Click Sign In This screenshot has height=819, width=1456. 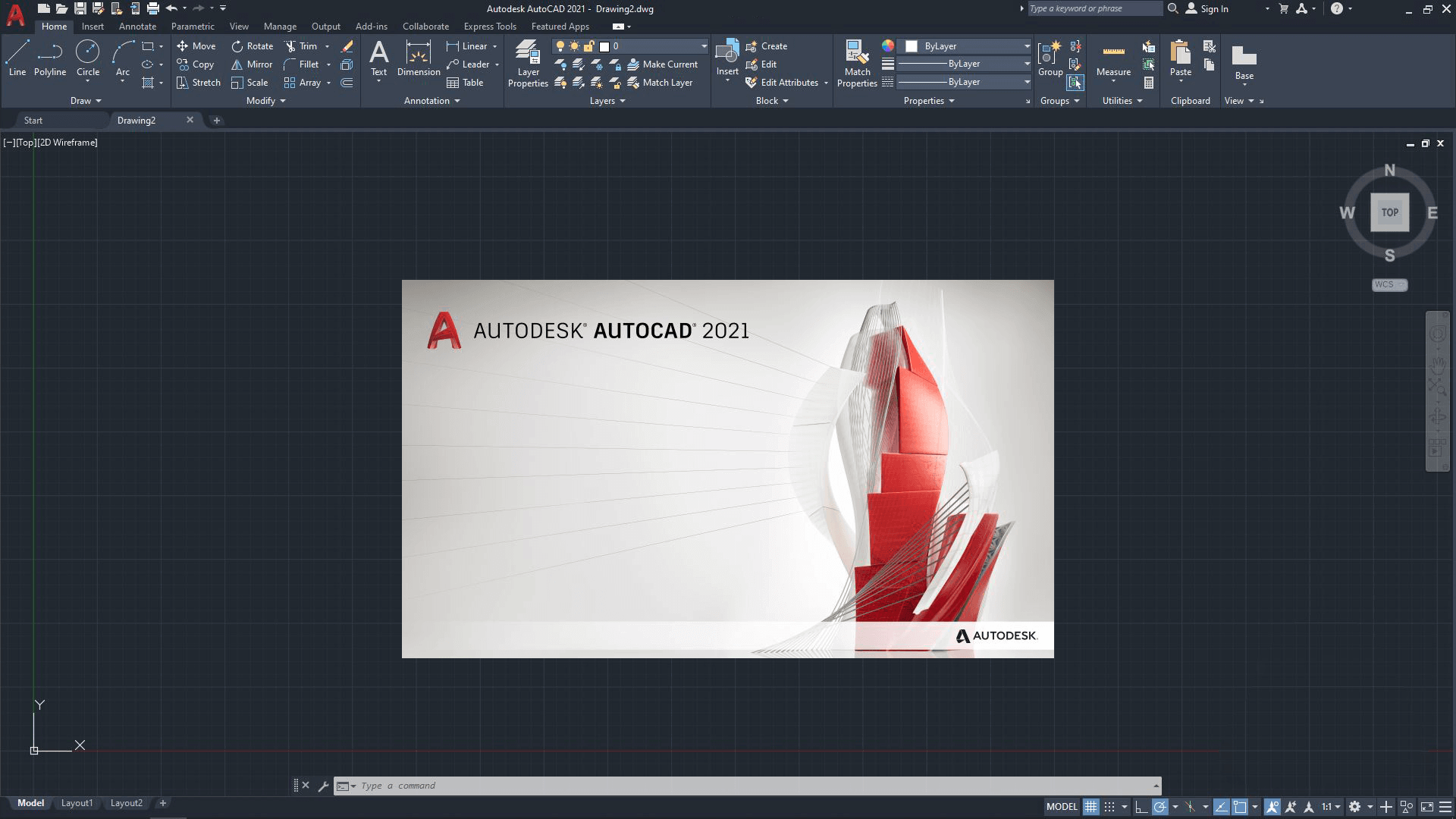click(1207, 9)
